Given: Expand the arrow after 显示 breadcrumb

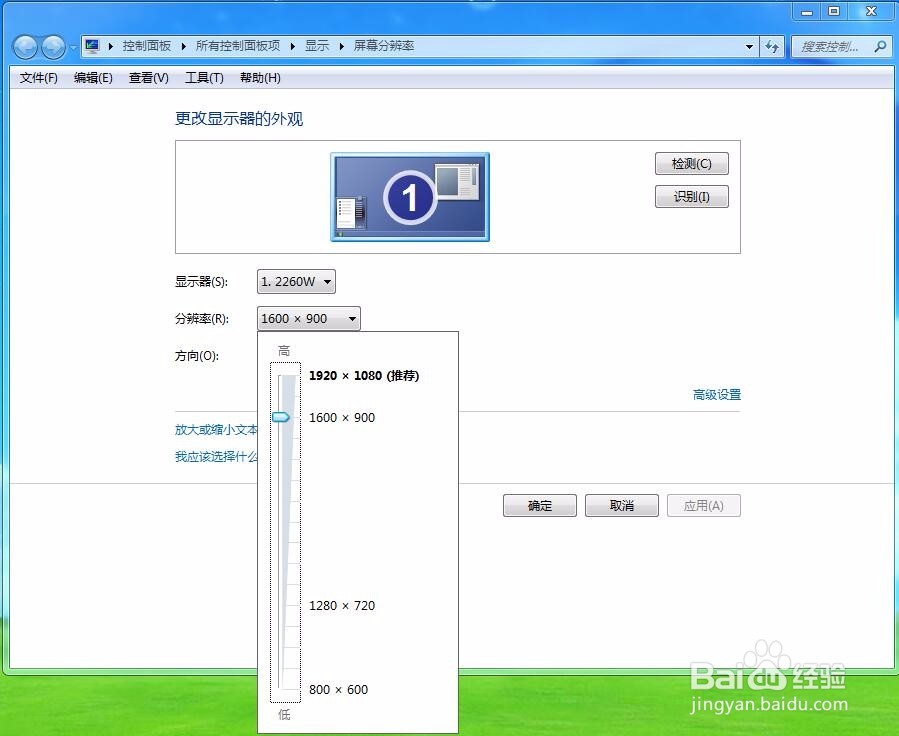Looking at the screenshot, I should tap(342, 46).
